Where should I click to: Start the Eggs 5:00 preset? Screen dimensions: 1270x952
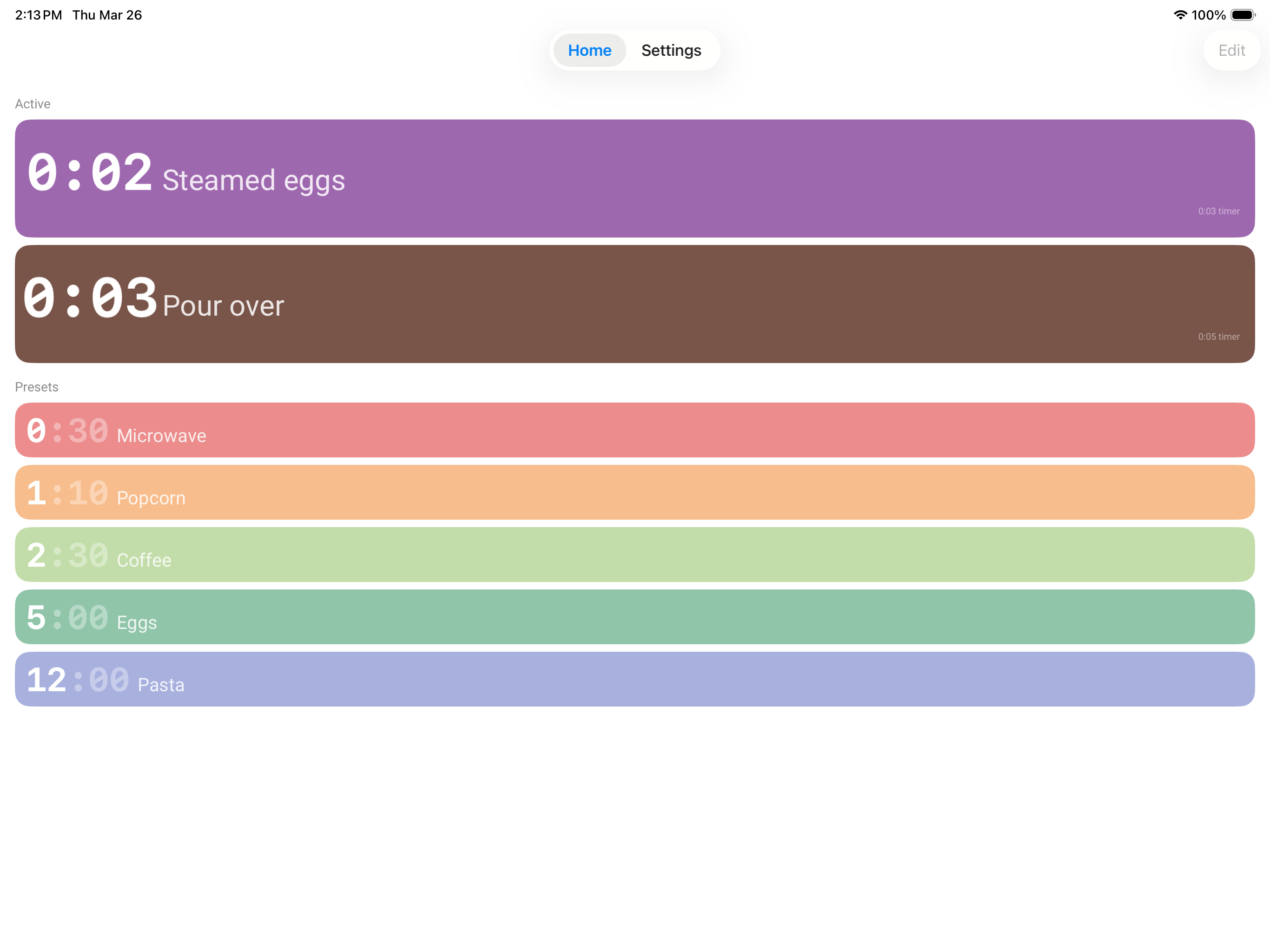click(635, 617)
